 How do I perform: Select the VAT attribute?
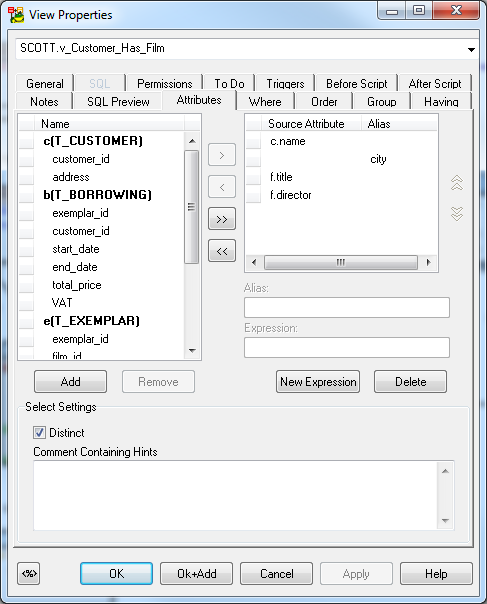pos(102,303)
